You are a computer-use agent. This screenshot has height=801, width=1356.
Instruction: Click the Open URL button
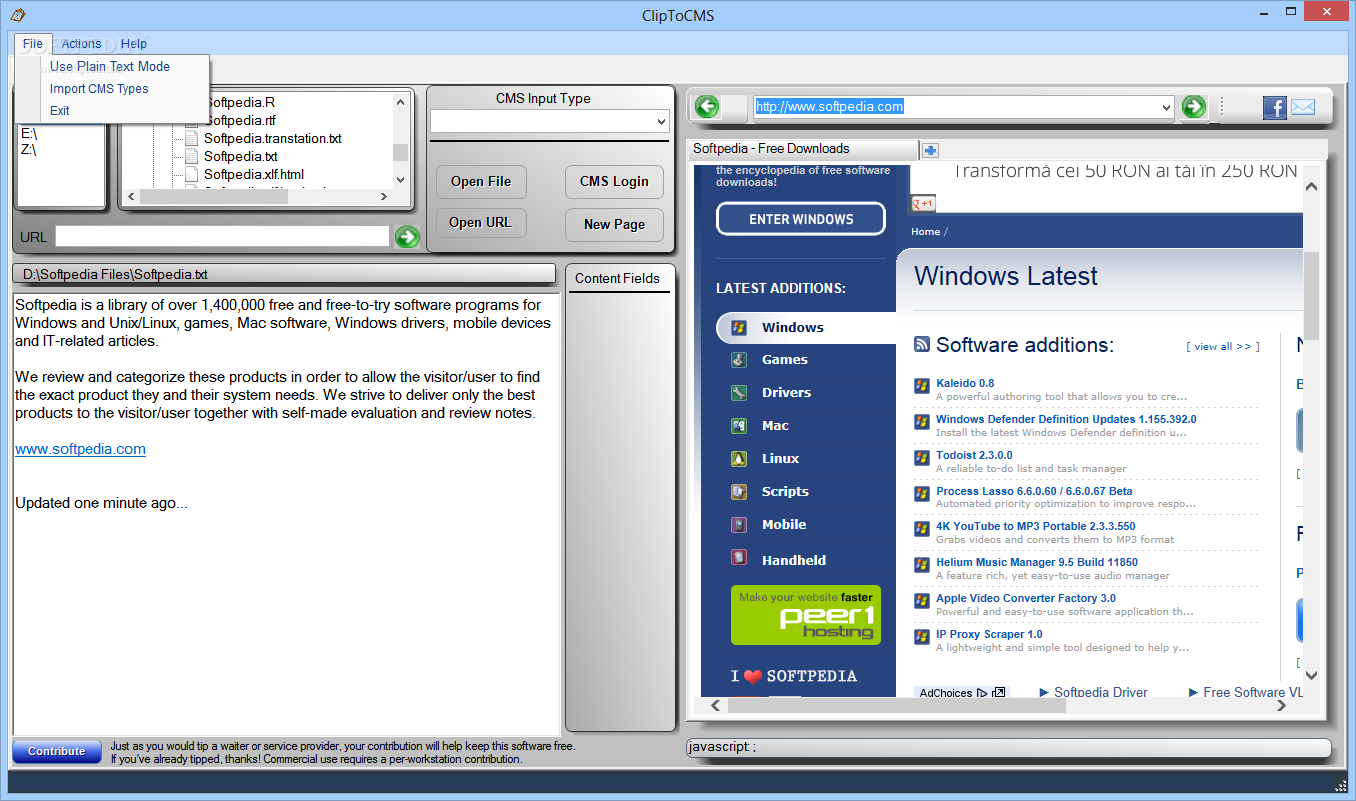pyautogui.click(x=481, y=223)
